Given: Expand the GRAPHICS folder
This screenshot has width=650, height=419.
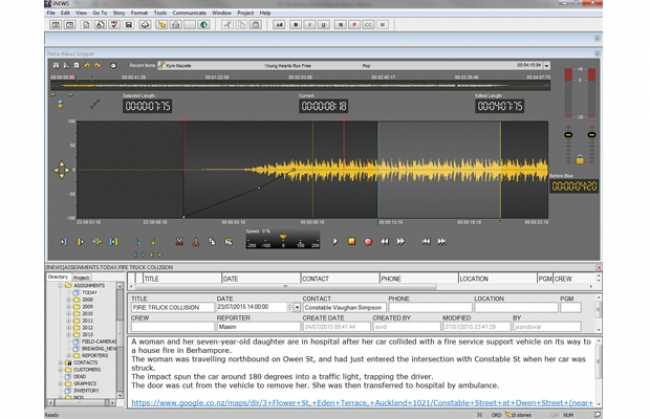Looking at the screenshot, I should point(61,384).
